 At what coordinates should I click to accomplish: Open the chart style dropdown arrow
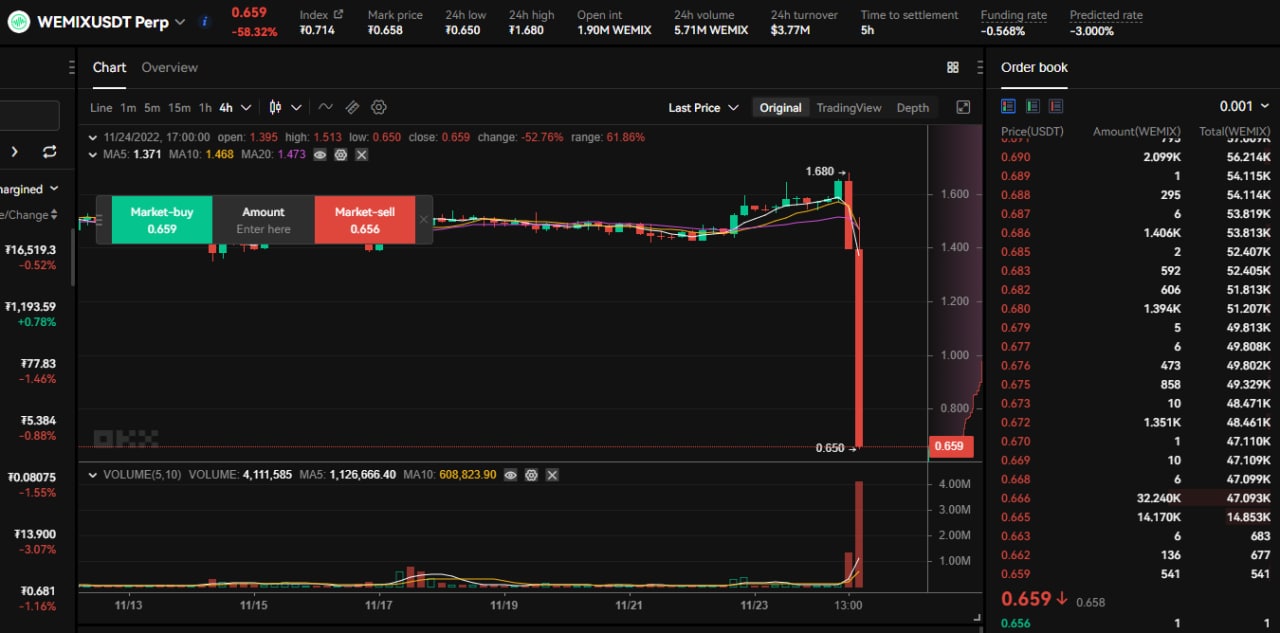[296, 108]
